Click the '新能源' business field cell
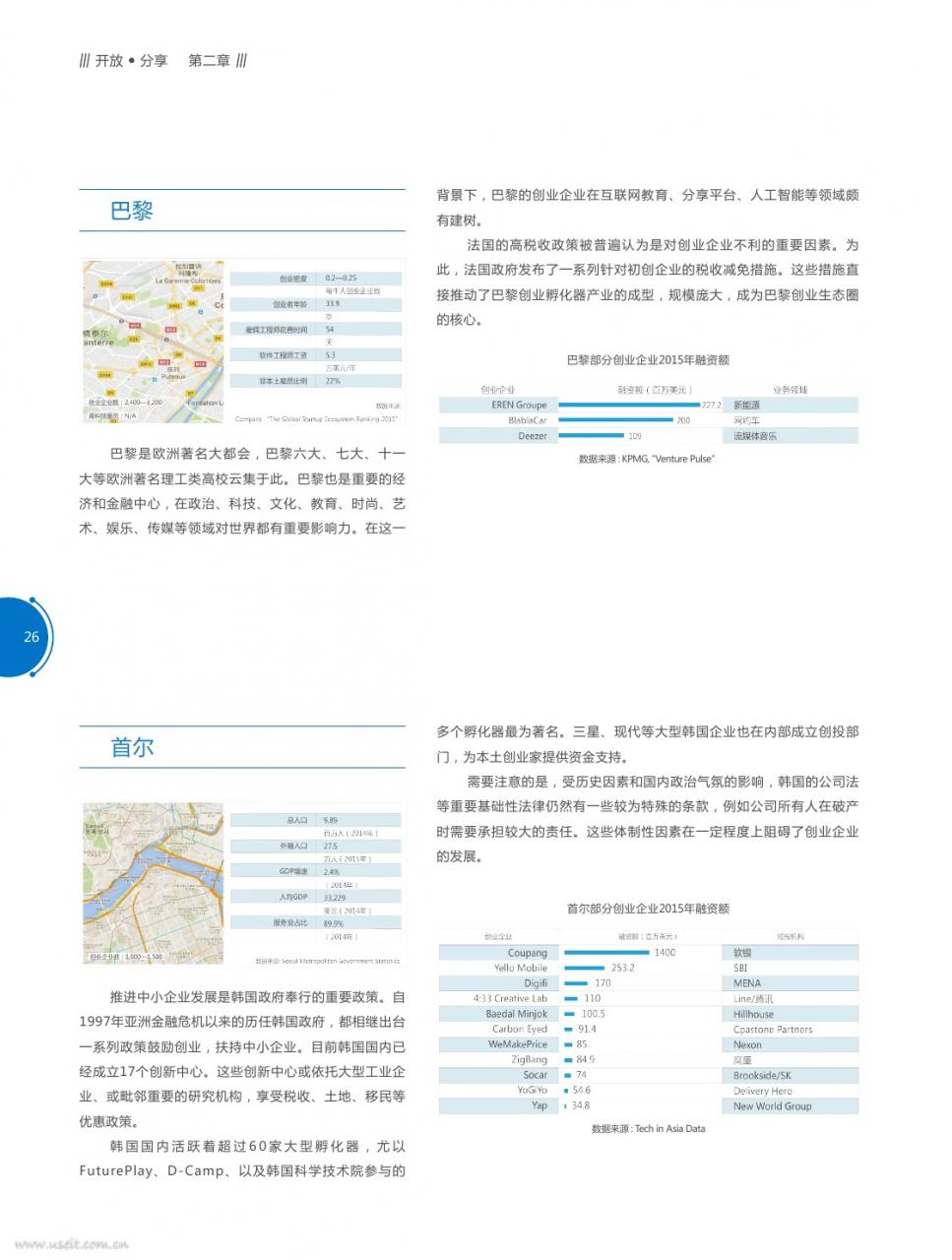The height and width of the screenshot is (1260, 952). click(747, 405)
